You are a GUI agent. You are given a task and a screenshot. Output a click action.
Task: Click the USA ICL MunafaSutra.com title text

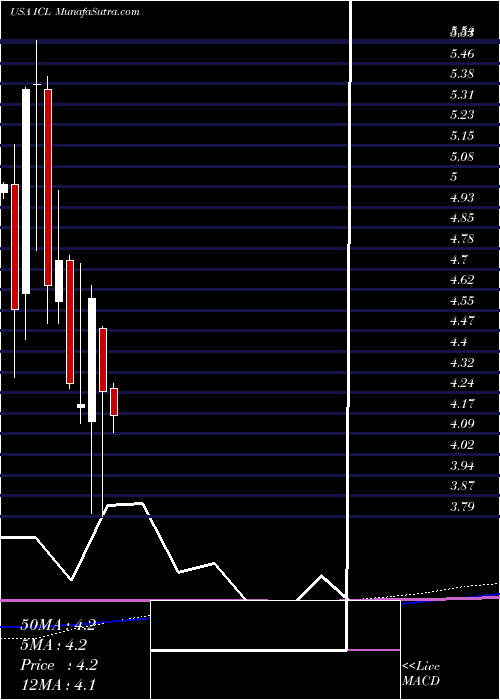coord(75,12)
